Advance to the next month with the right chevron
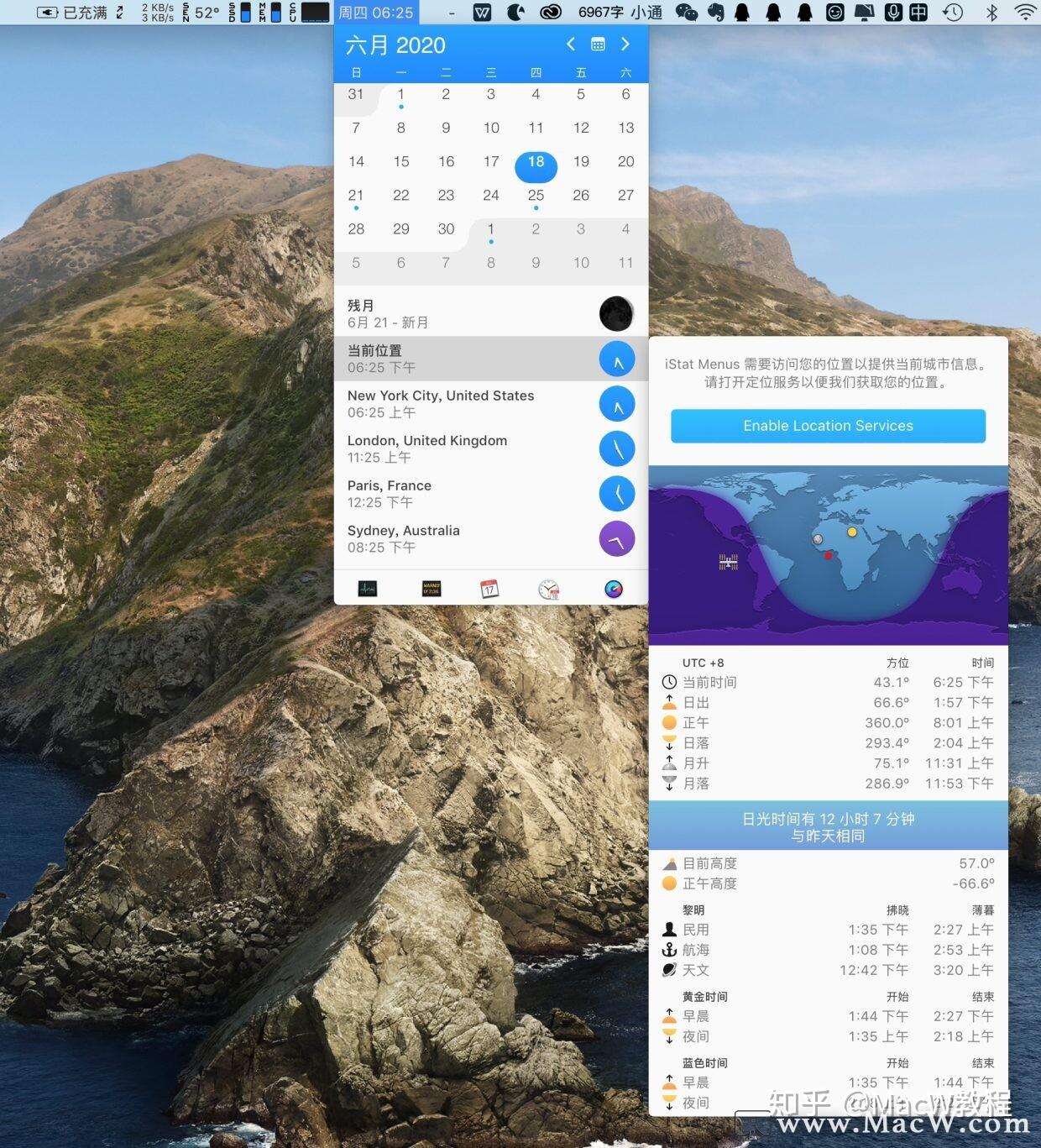The width and height of the screenshot is (1041, 1148). pyautogui.click(x=625, y=45)
